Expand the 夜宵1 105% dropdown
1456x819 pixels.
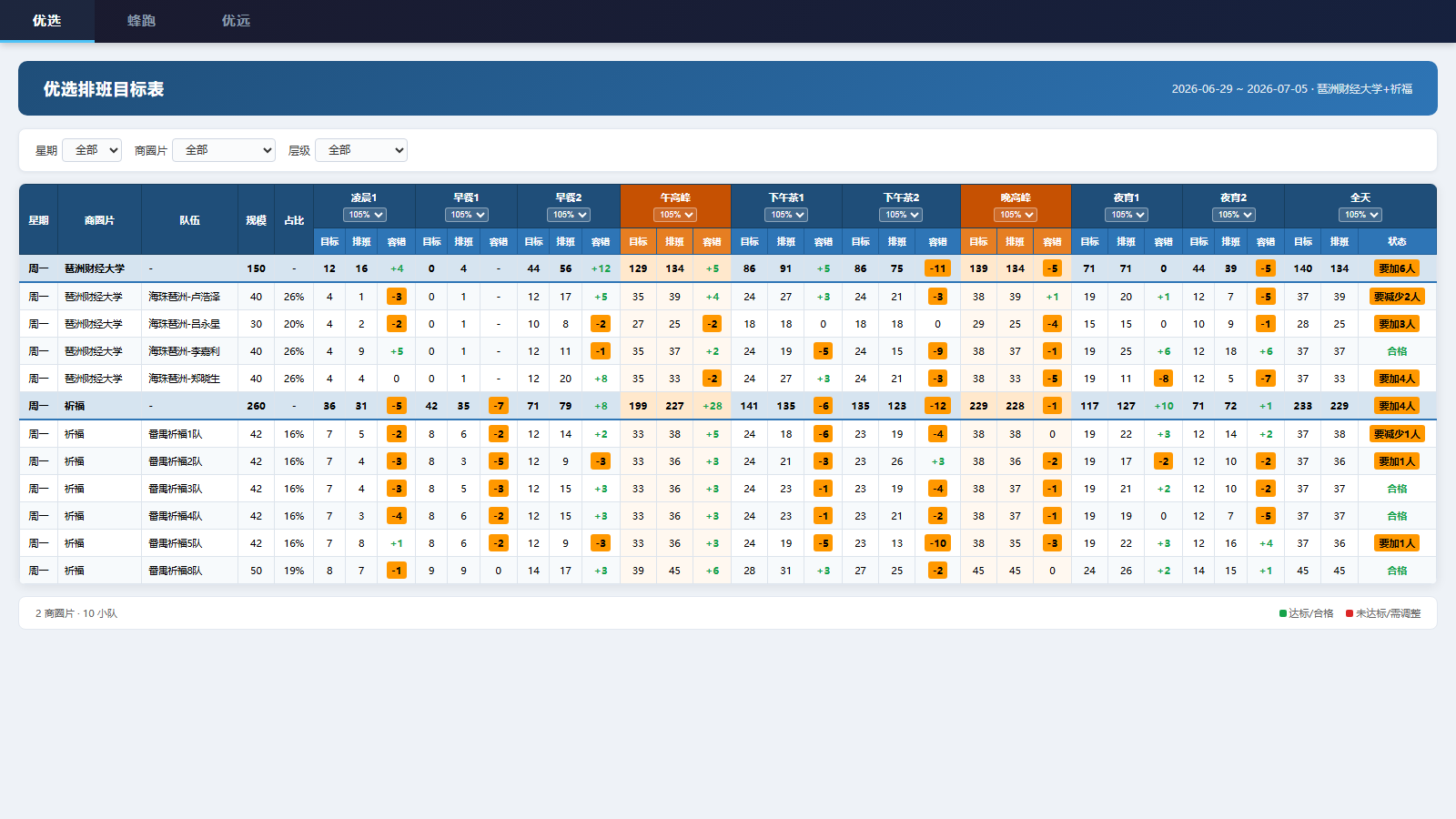[1127, 215]
